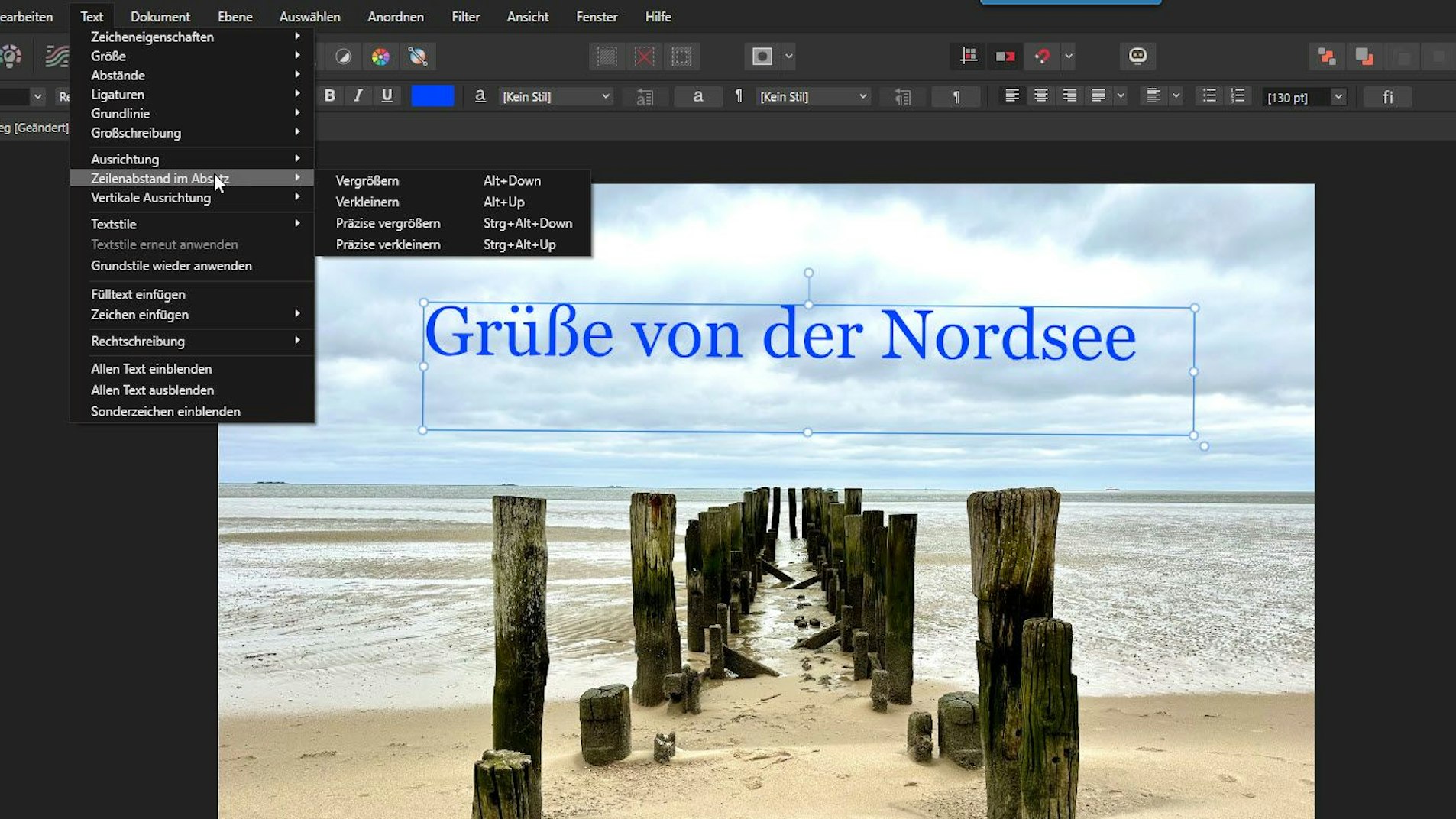Select the underline icon
This screenshot has width=1456, height=819.
pos(387,95)
